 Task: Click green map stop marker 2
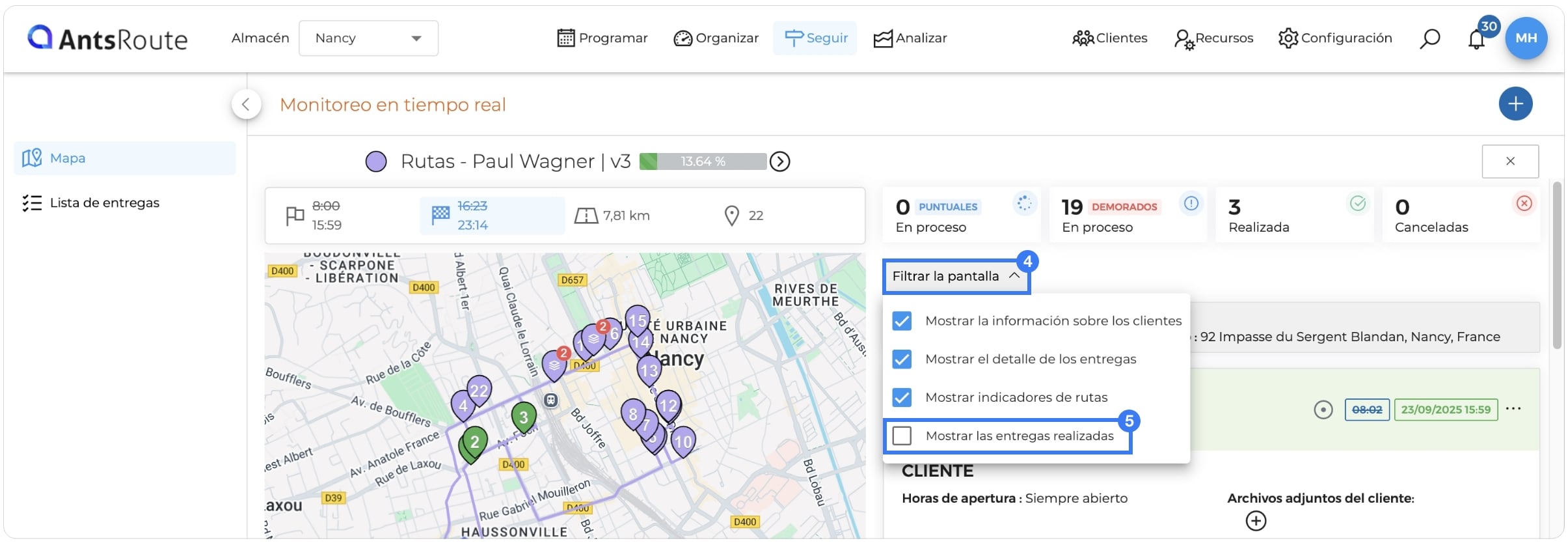[x=475, y=443]
